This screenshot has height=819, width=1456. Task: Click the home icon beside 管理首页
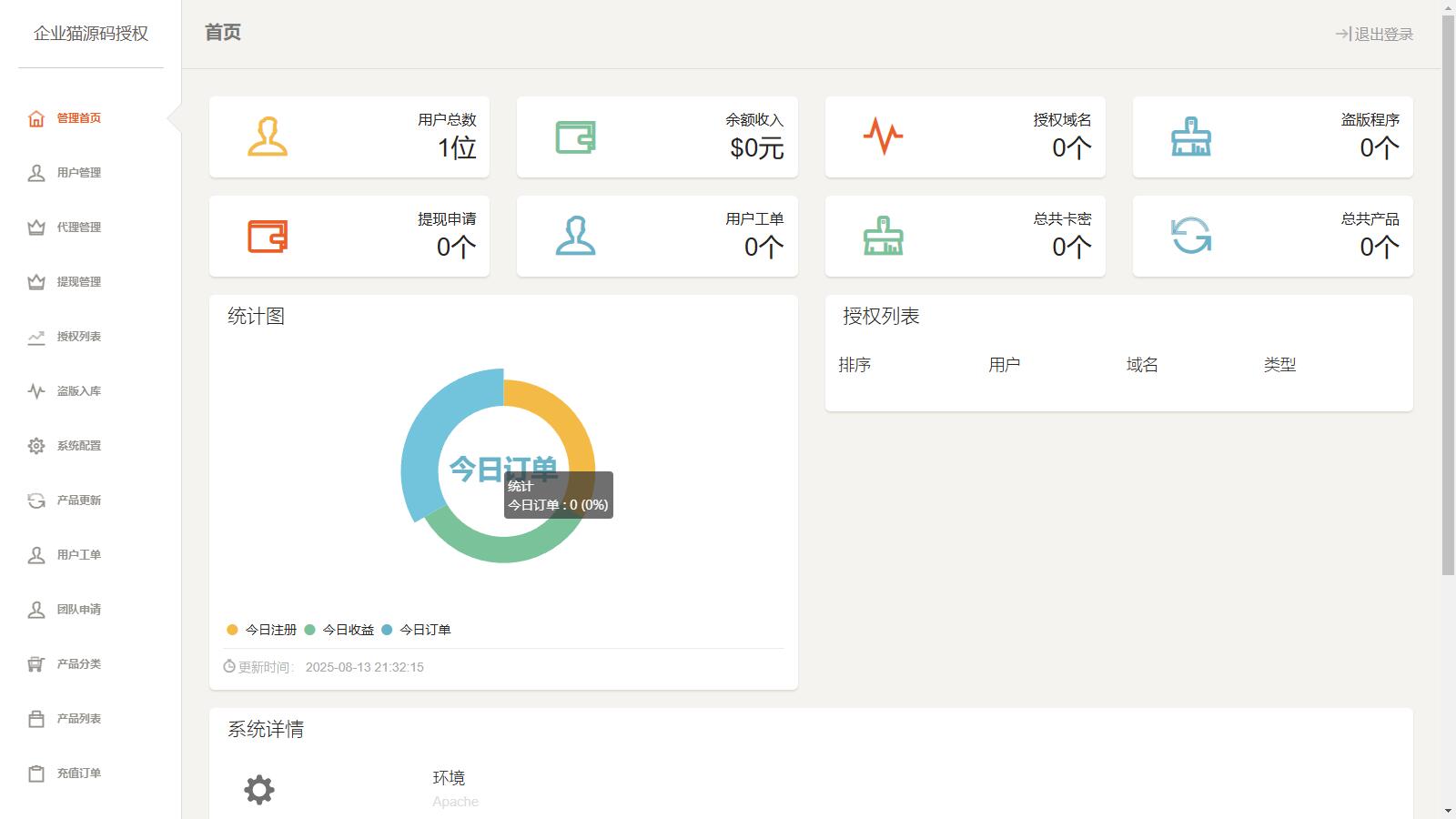(36, 118)
